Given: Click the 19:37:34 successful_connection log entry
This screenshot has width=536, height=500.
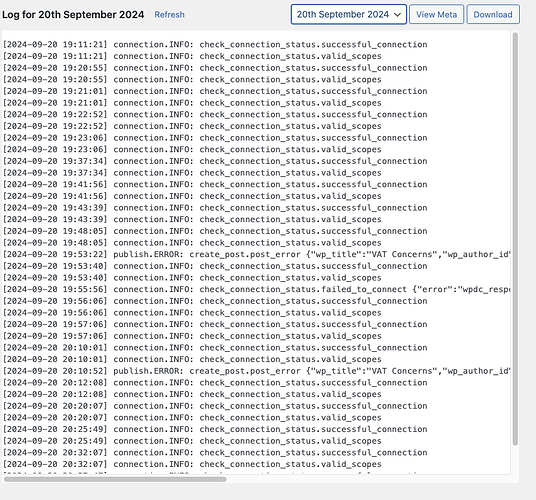Looking at the screenshot, I should click(x=215, y=161).
